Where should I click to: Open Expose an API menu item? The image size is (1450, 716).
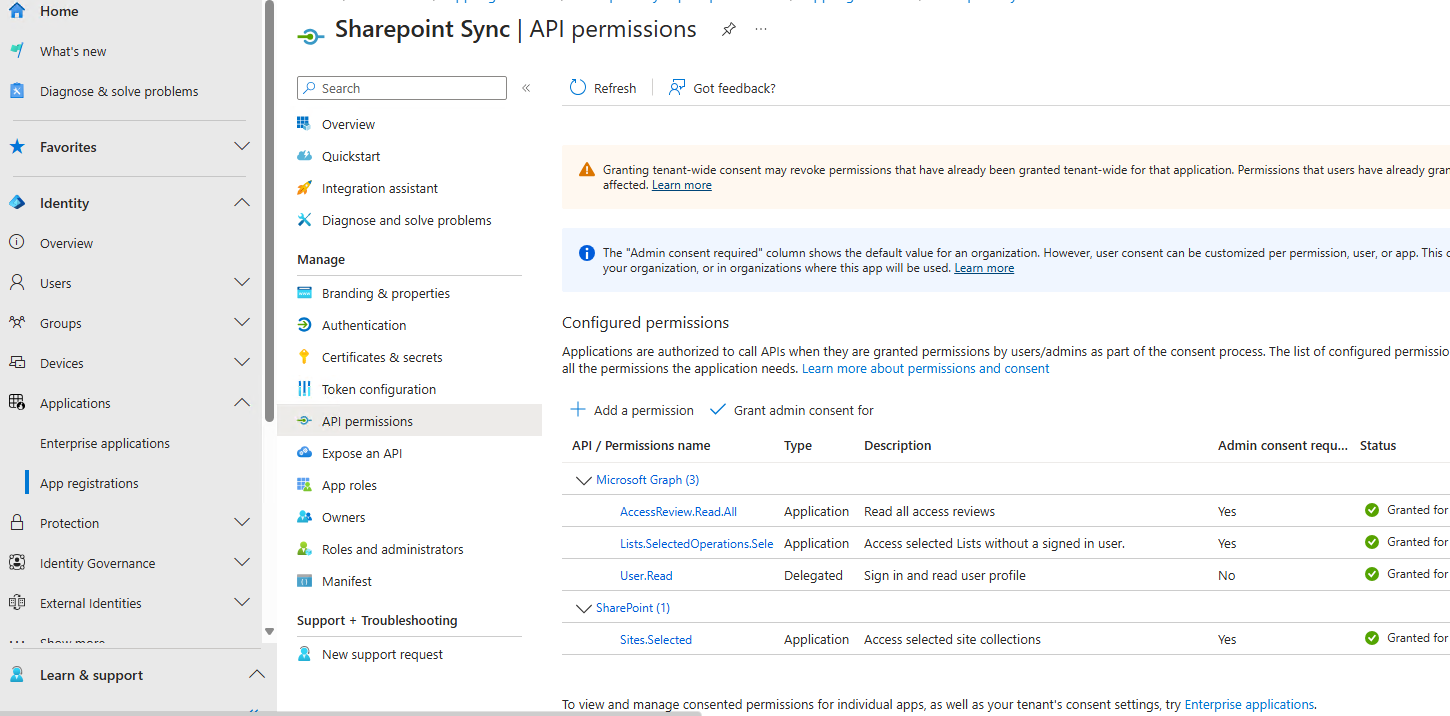pyautogui.click(x=361, y=453)
